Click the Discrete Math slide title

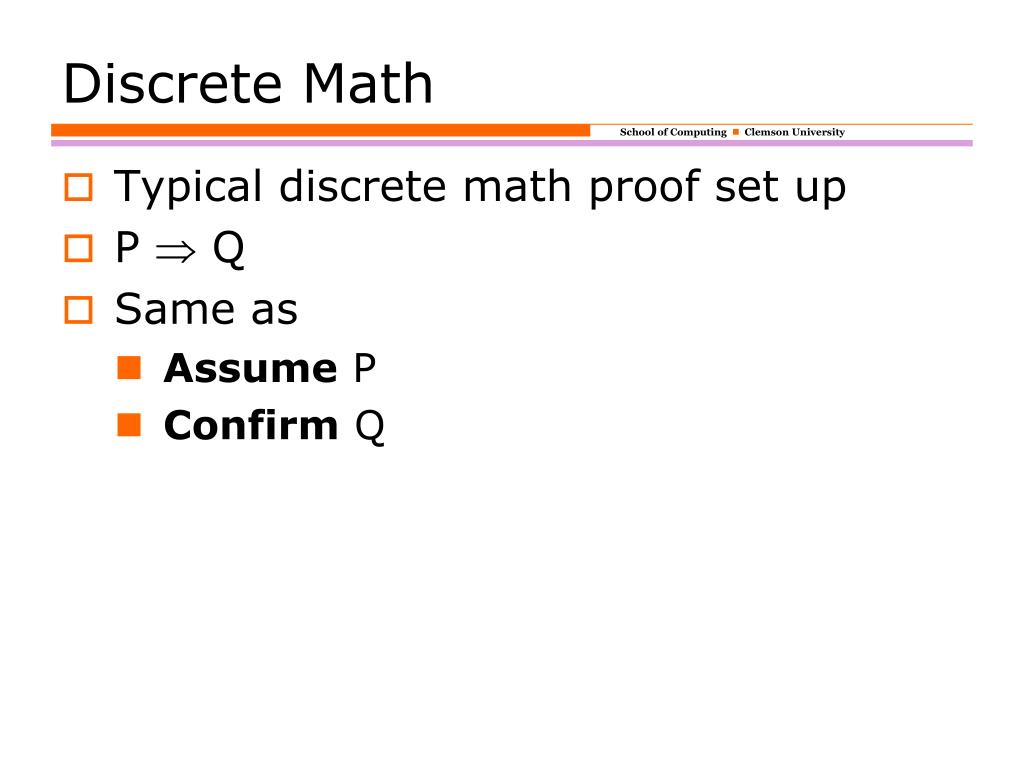point(248,84)
